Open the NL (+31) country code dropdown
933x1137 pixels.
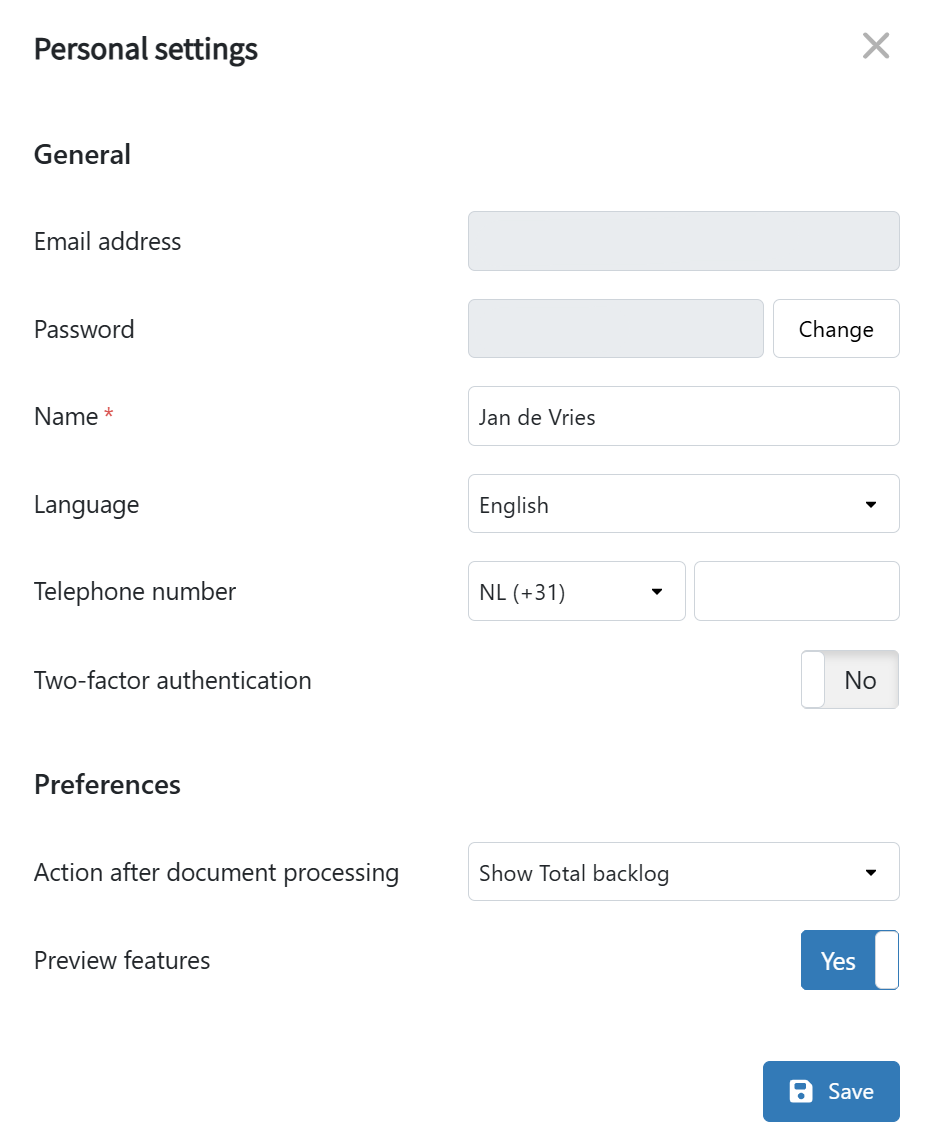tap(576, 592)
